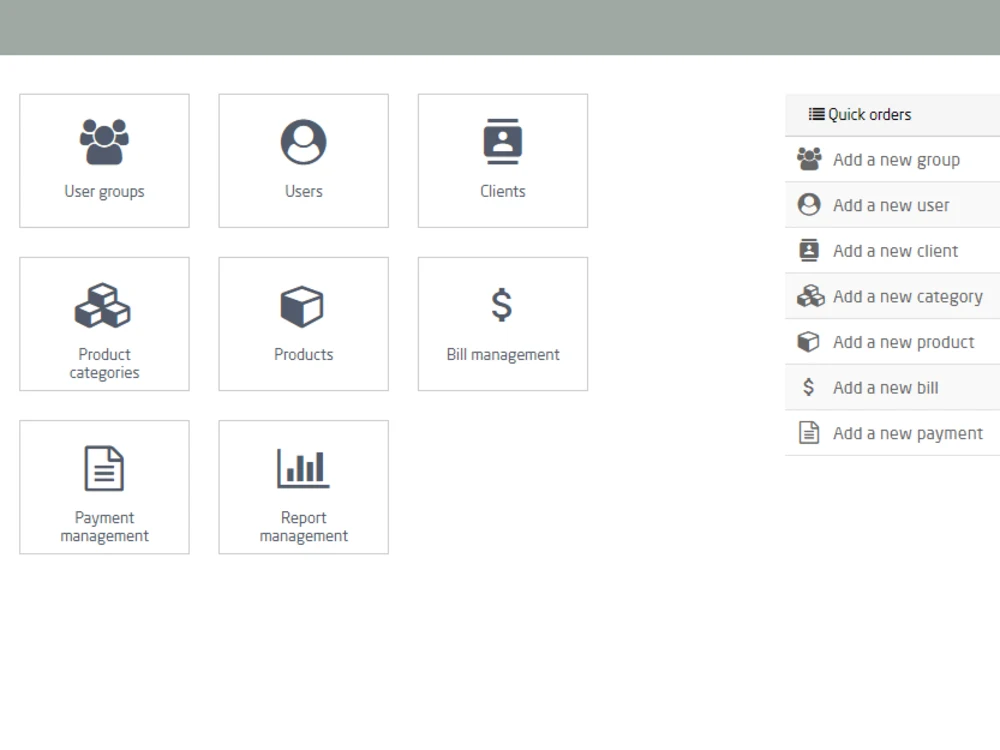Click the group icon beside Add a new group
Screen dimensions: 1000x750
(x=809, y=159)
